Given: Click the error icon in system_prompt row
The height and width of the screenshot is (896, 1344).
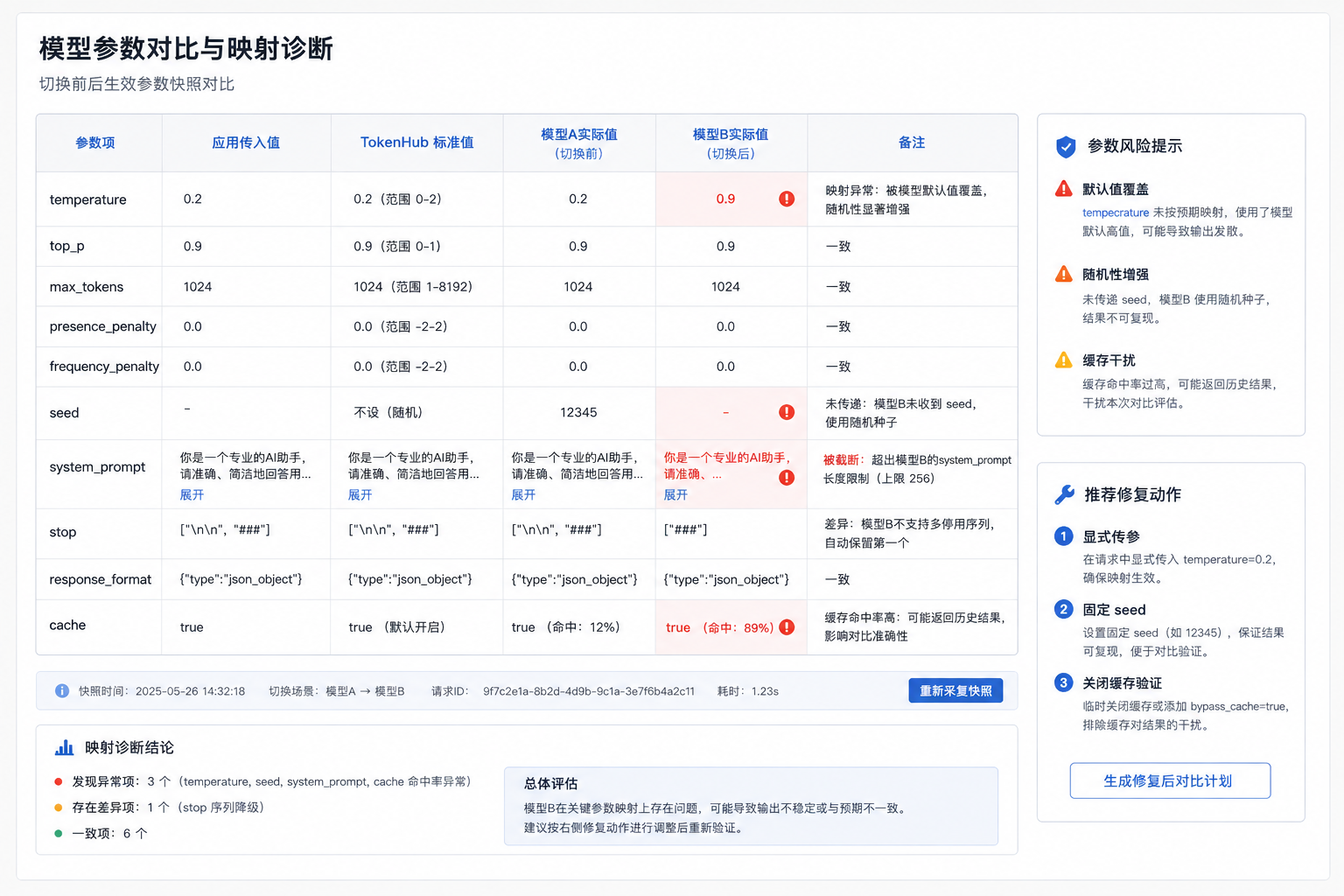Looking at the screenshot, I should (x=787, y=478).
